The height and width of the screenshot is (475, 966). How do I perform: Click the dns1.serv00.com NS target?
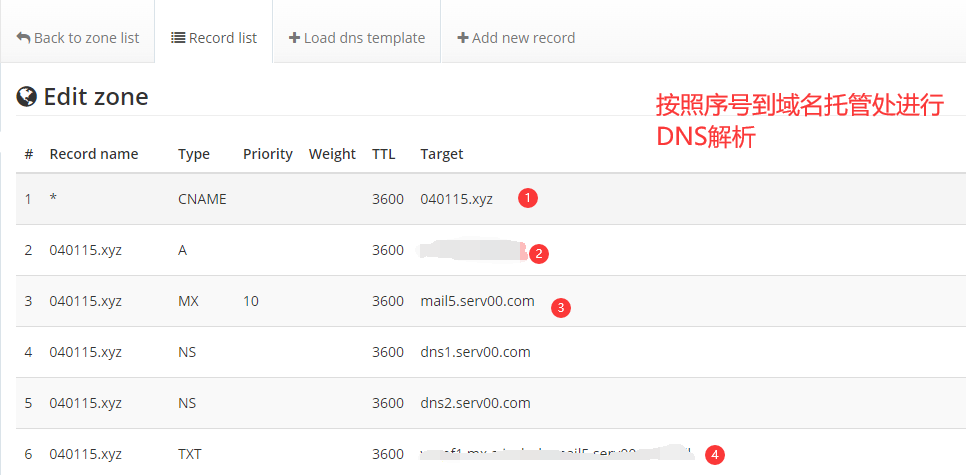tap(475, 352)
